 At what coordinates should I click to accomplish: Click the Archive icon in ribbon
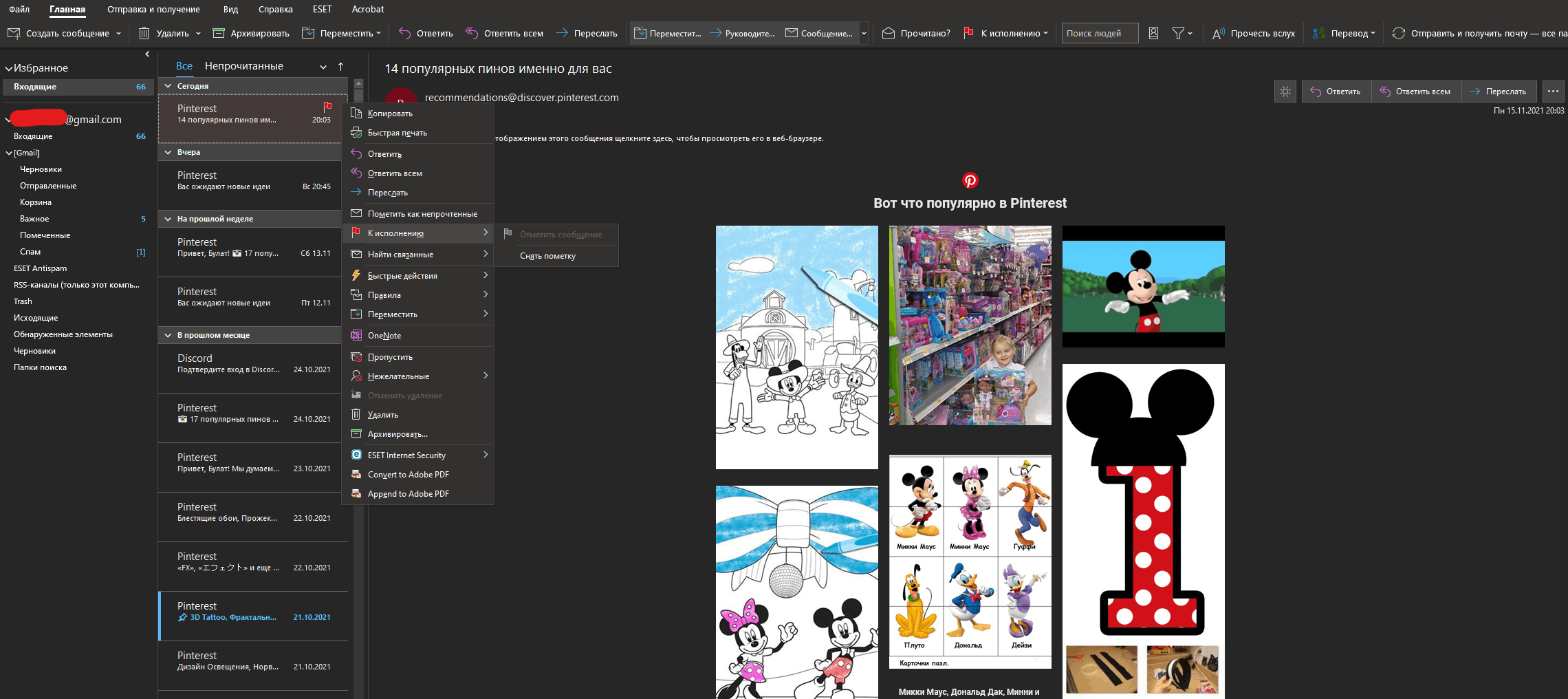219,33
